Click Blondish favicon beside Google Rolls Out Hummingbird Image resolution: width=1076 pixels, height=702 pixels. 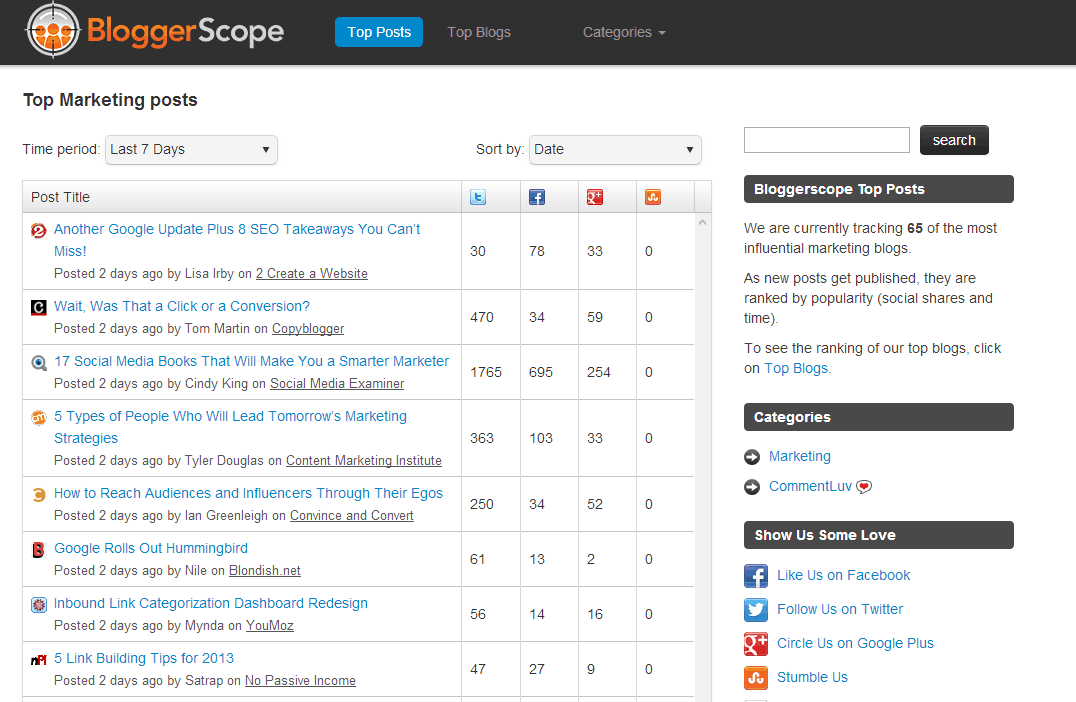[x=39, y=549]
